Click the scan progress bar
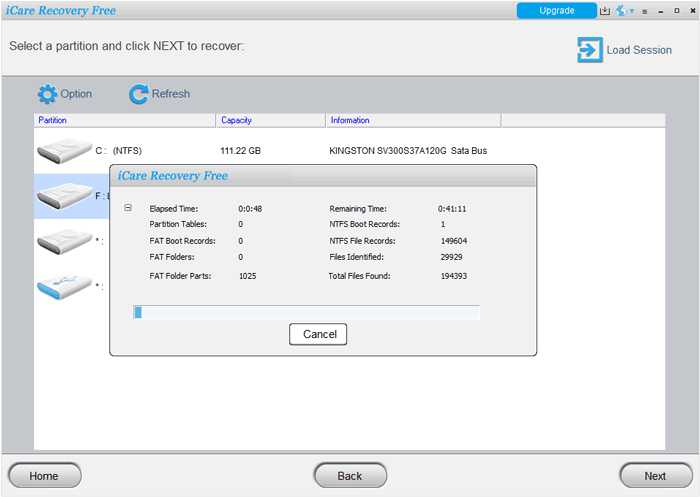The height and width of the screenshot is (497, 700). [306, 313]
